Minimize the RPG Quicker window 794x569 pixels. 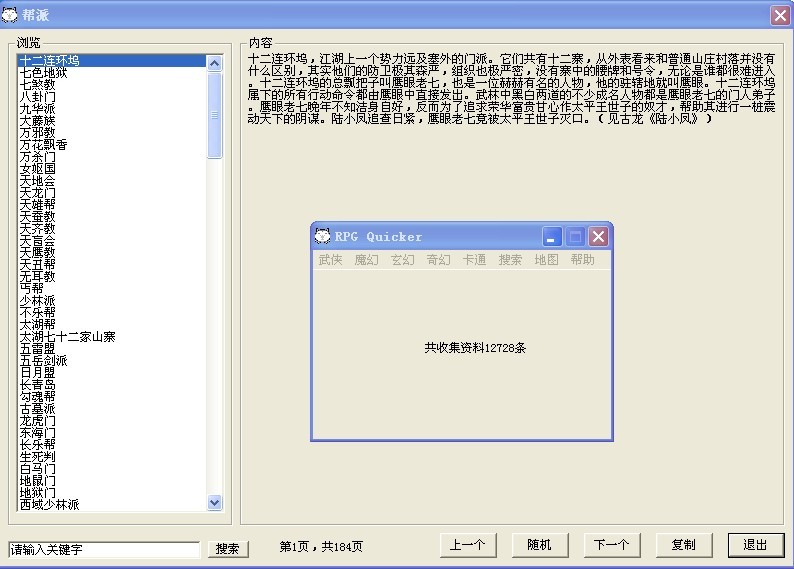pos(551,236)
